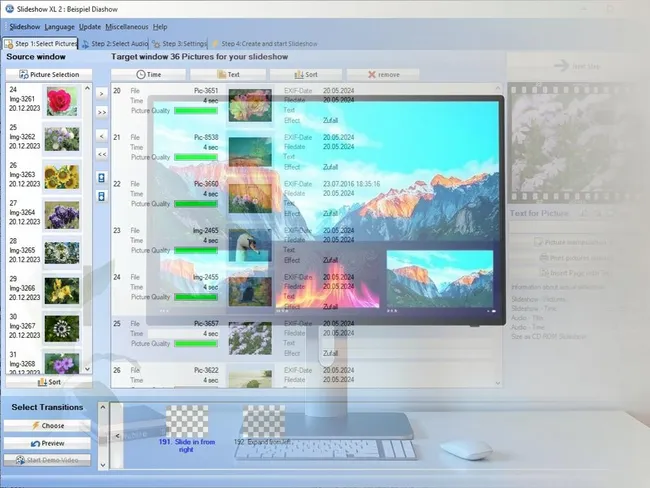Click file name Pic-3622 in row 26
The width and height of the screenshot is (650, 488).
click(206, 370)
